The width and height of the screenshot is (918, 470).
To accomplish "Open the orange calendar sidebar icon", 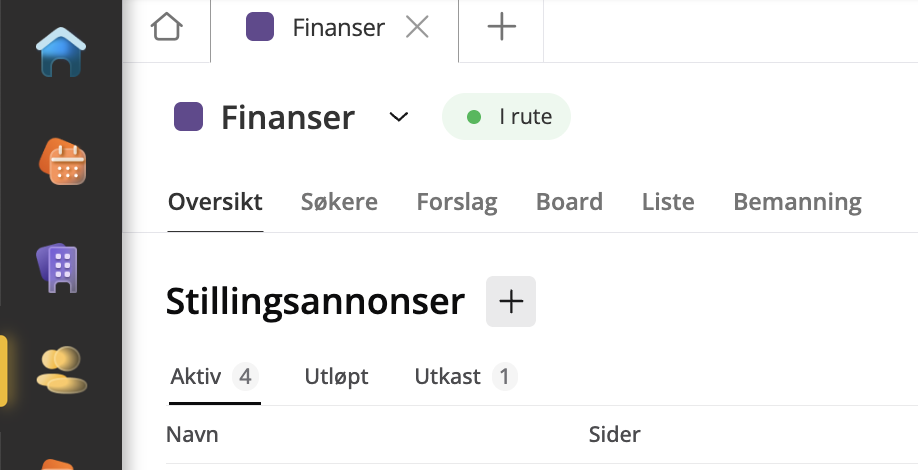I will click(x=61, y=162).
